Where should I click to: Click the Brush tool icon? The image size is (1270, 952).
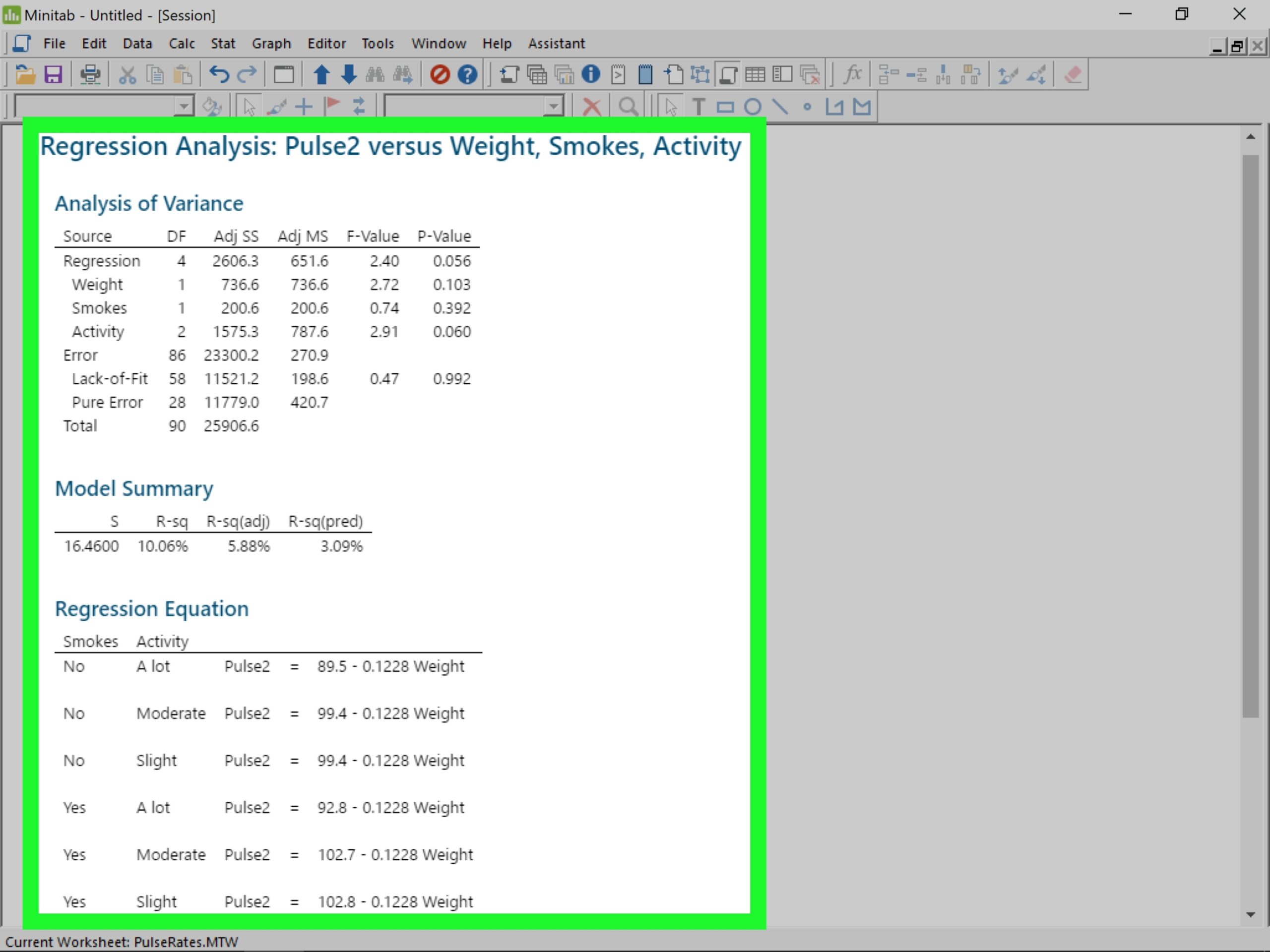(x=277, y=107)
